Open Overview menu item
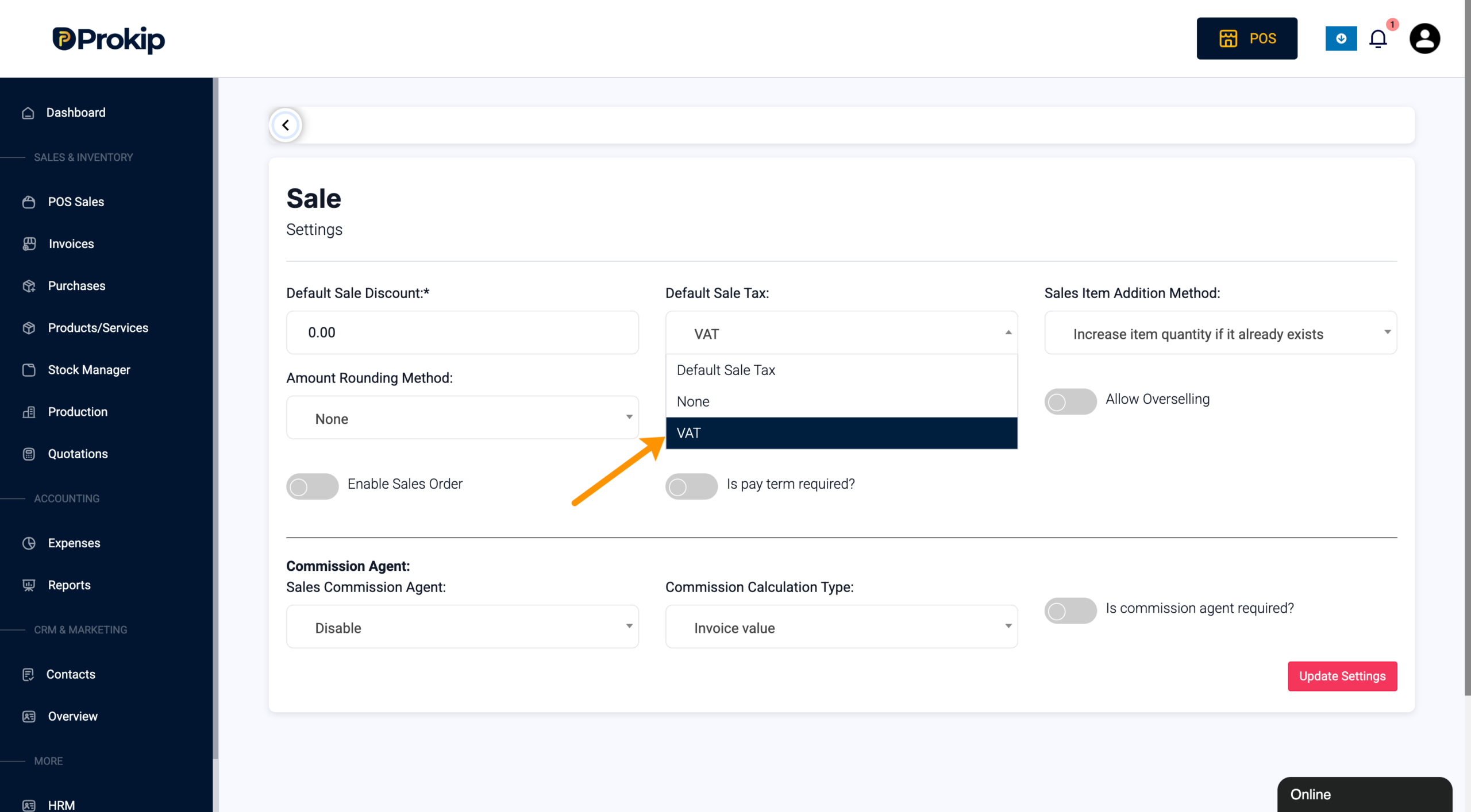 (x=73, y=716)
